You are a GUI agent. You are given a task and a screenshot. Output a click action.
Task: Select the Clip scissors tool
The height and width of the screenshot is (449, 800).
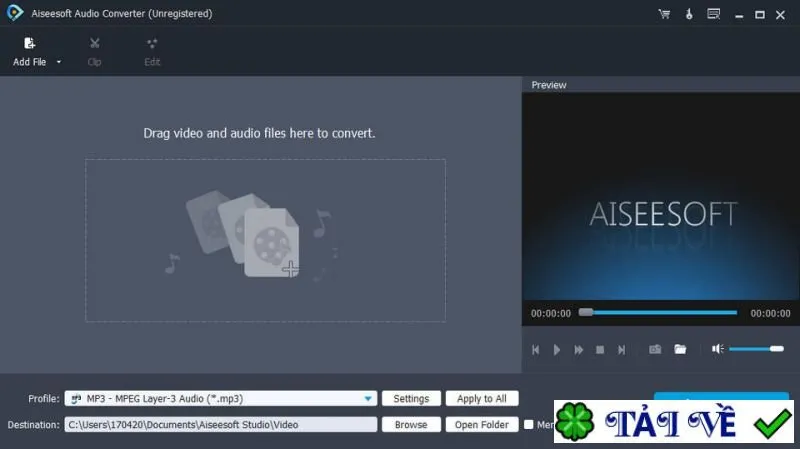(x=94, y=52)
